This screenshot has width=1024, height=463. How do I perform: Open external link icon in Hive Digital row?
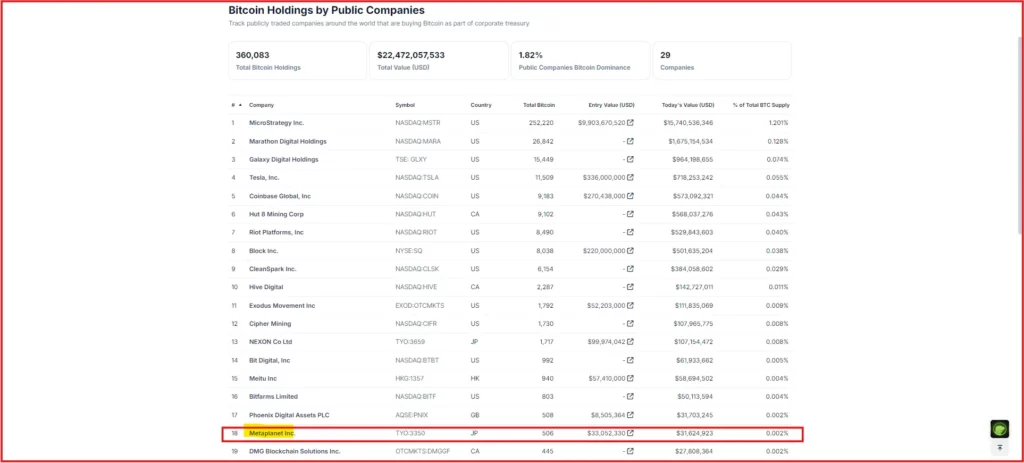(x=630, y=287)
